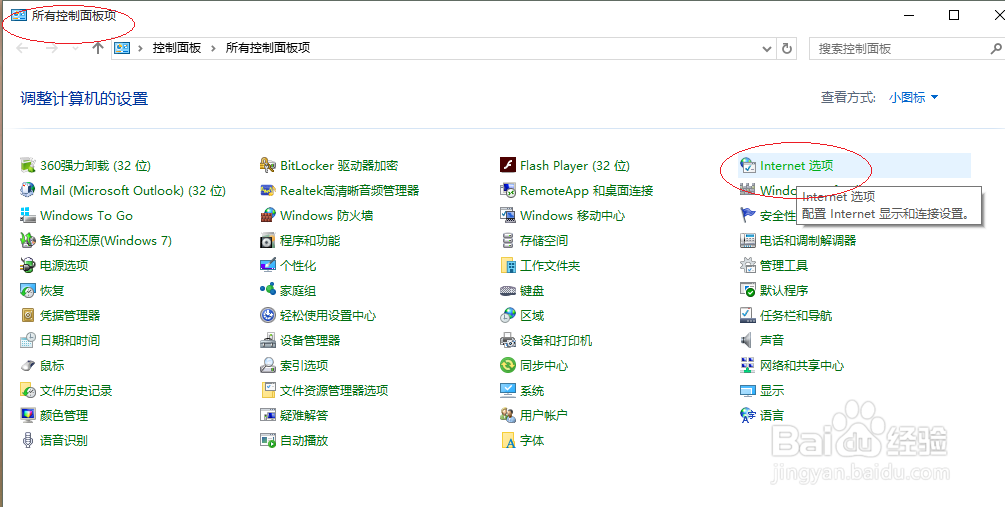Click the 家庭组 icon
1005x507 pixels.
pos(268,290)
